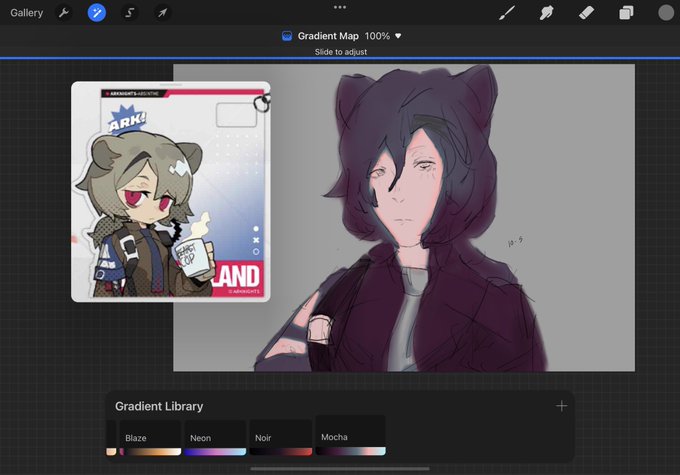Open the Adjustments magic wand menu
Screen dimensions: 680x475
pos(97,13)
